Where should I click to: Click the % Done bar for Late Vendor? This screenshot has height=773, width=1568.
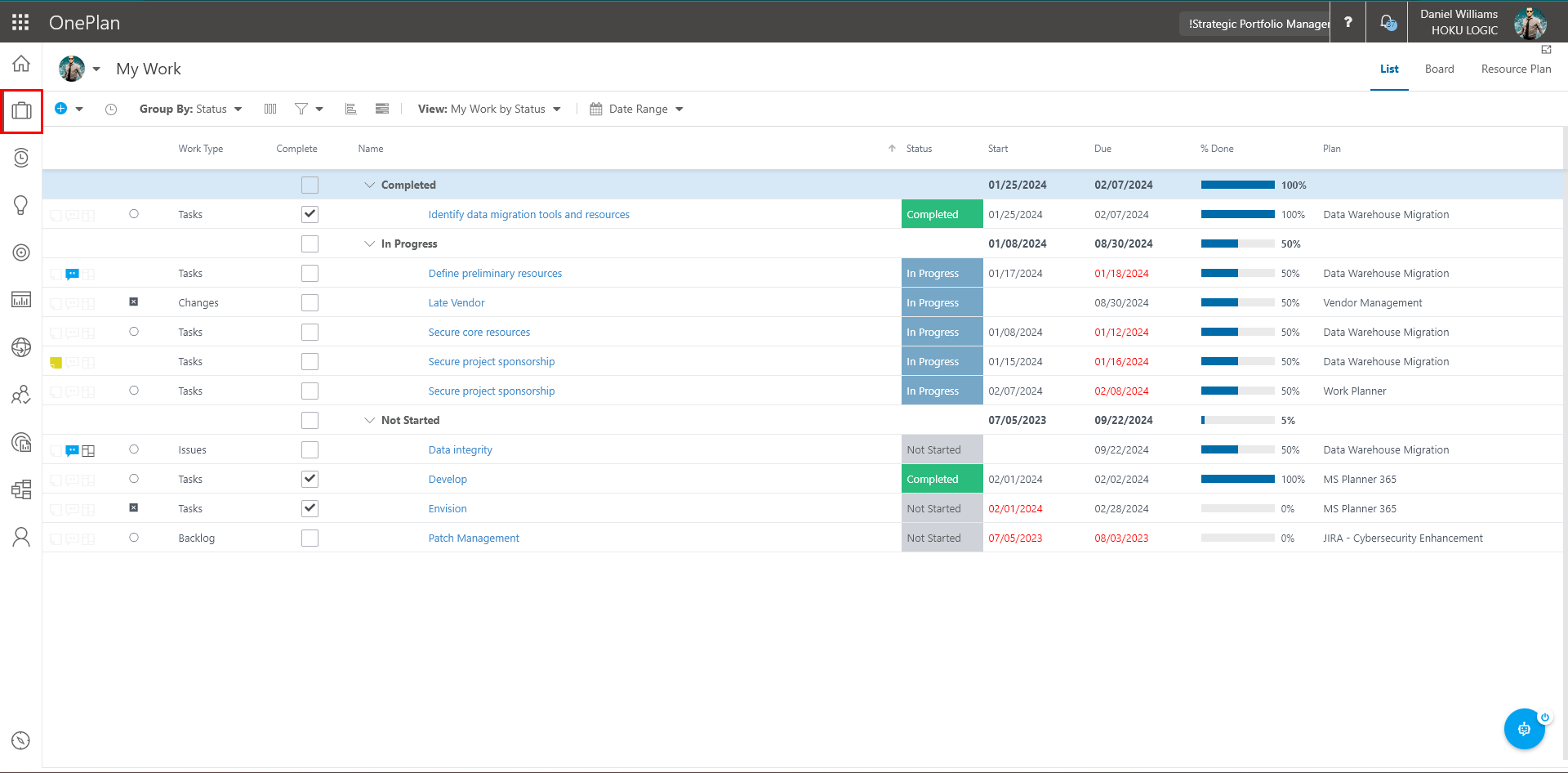1237,302
